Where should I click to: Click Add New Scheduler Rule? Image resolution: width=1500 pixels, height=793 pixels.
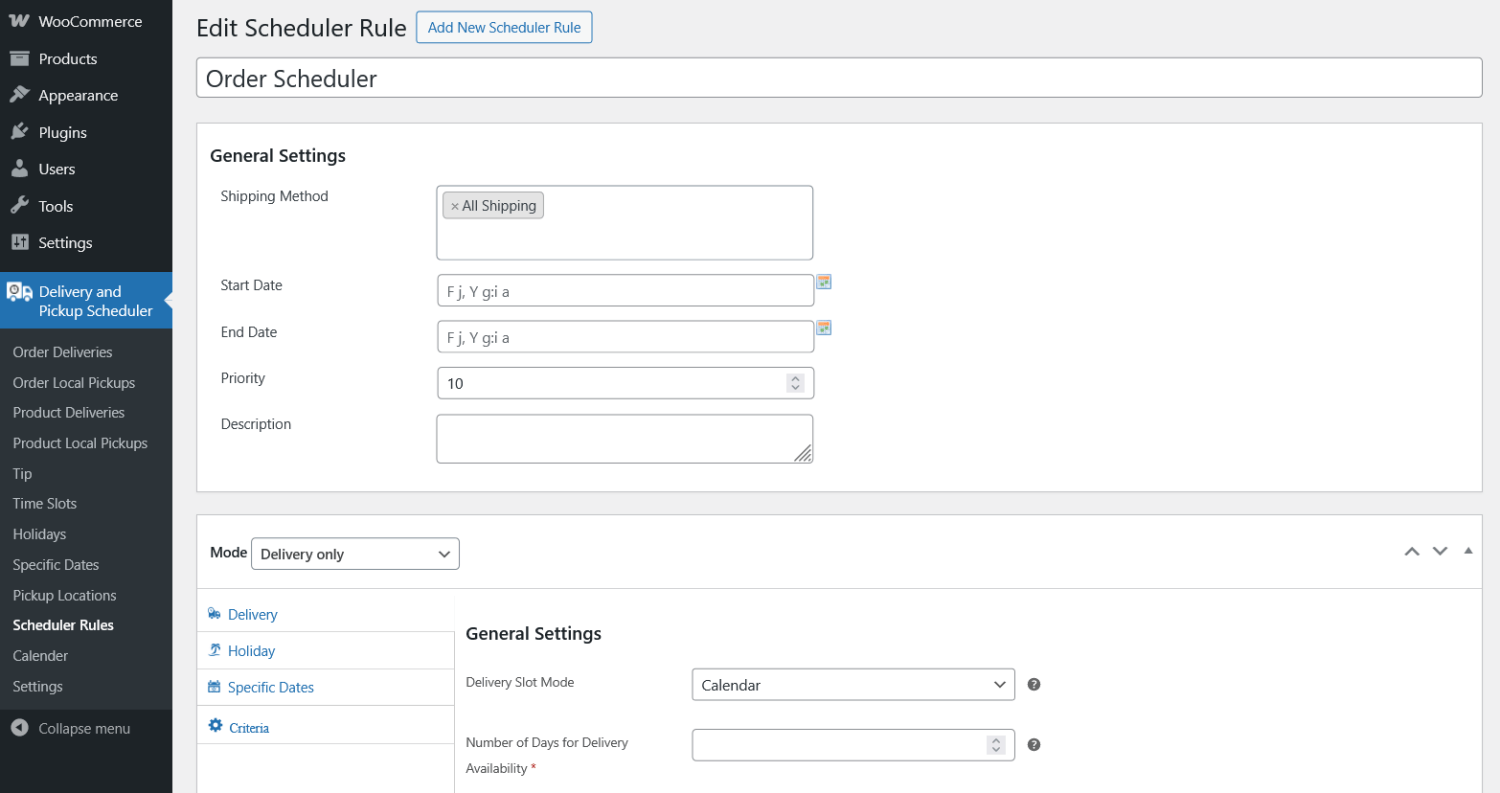504,27
